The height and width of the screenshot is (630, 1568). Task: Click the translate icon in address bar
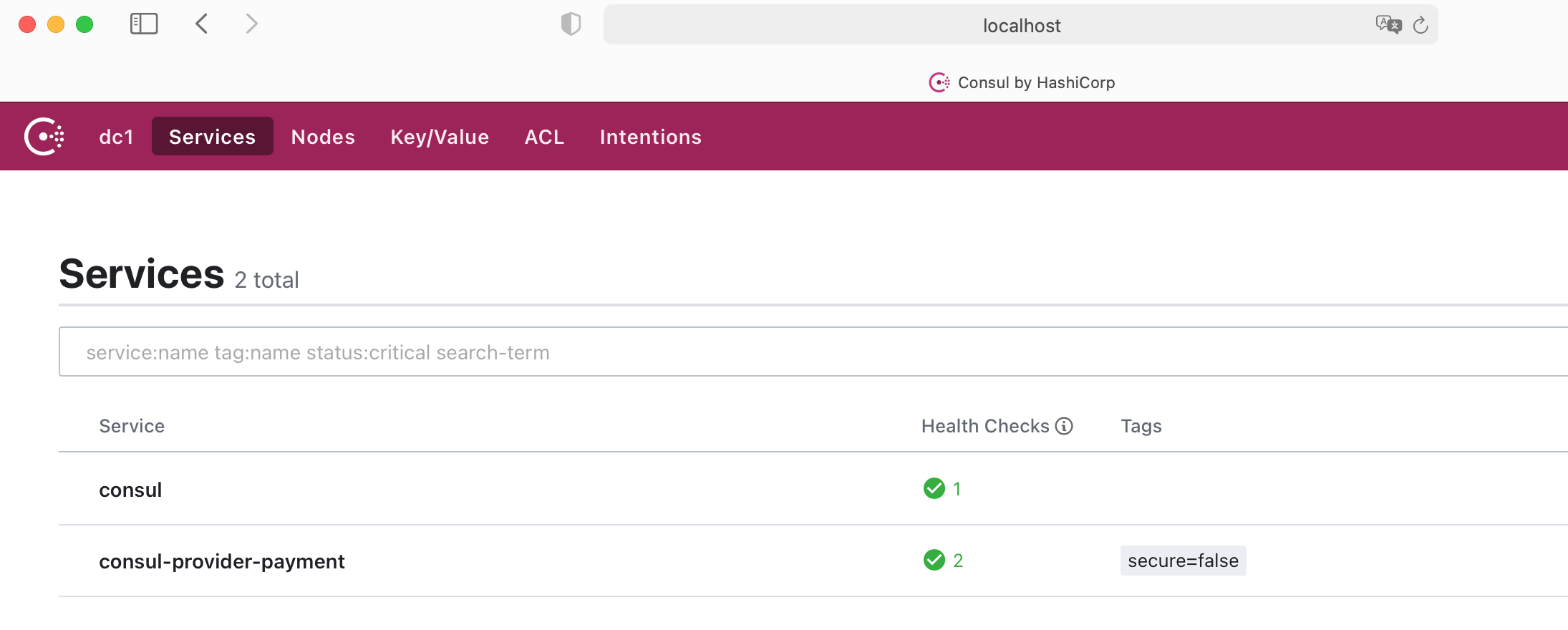1388,25
